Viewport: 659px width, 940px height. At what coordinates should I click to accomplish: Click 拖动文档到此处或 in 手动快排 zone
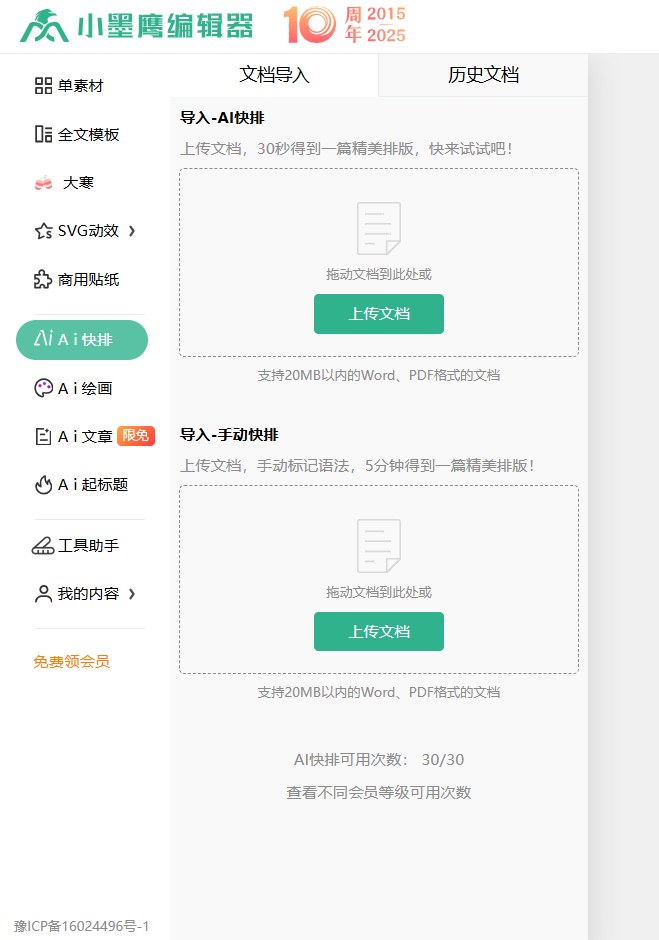coord(379,592)
